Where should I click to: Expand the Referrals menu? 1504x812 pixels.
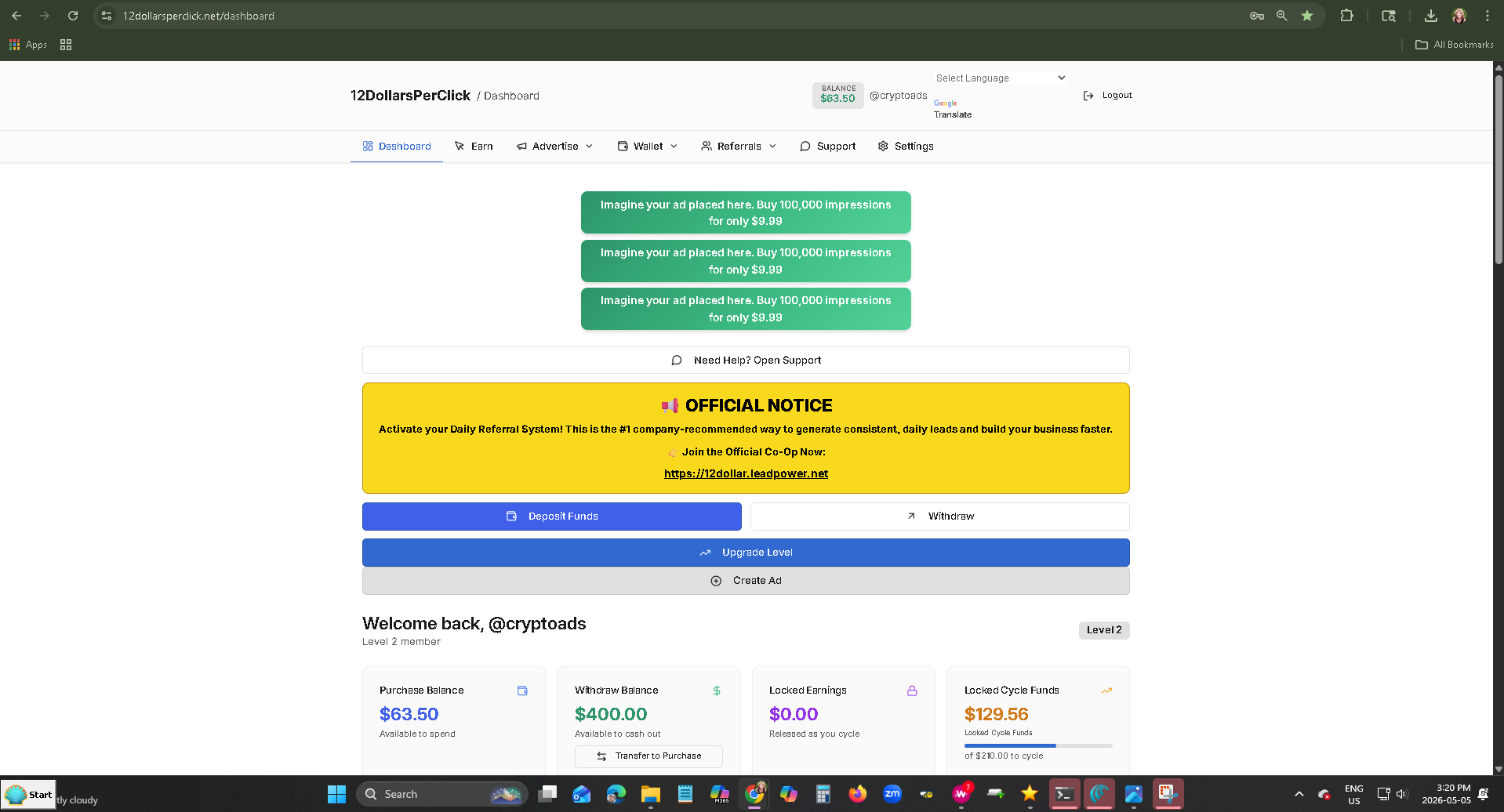point(739,147)
